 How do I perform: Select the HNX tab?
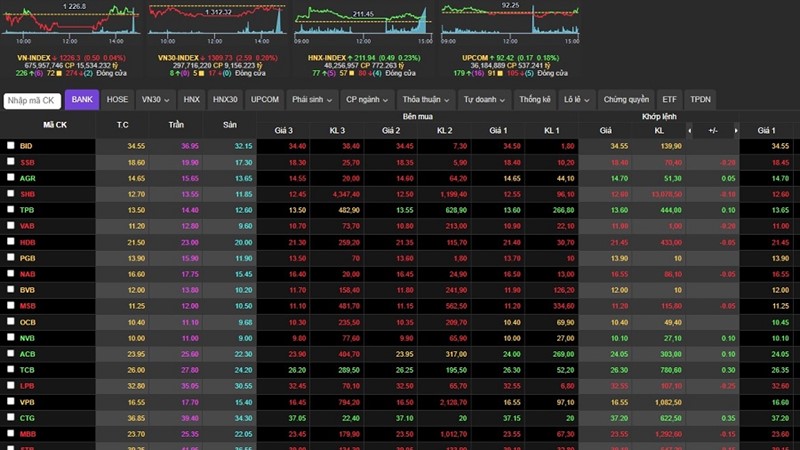click(191, 99)
